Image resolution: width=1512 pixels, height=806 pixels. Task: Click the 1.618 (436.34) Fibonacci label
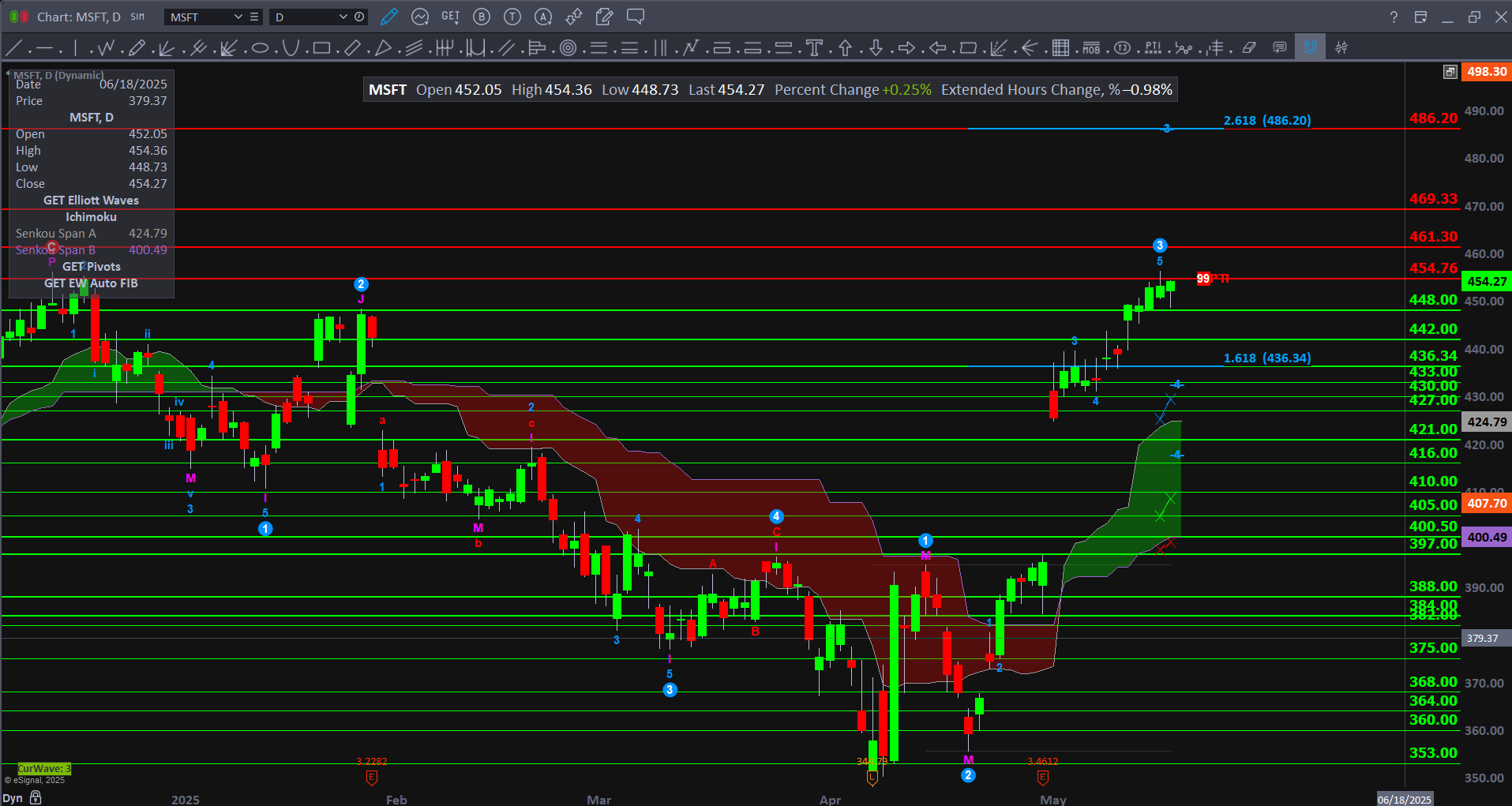click(1267, 358)
